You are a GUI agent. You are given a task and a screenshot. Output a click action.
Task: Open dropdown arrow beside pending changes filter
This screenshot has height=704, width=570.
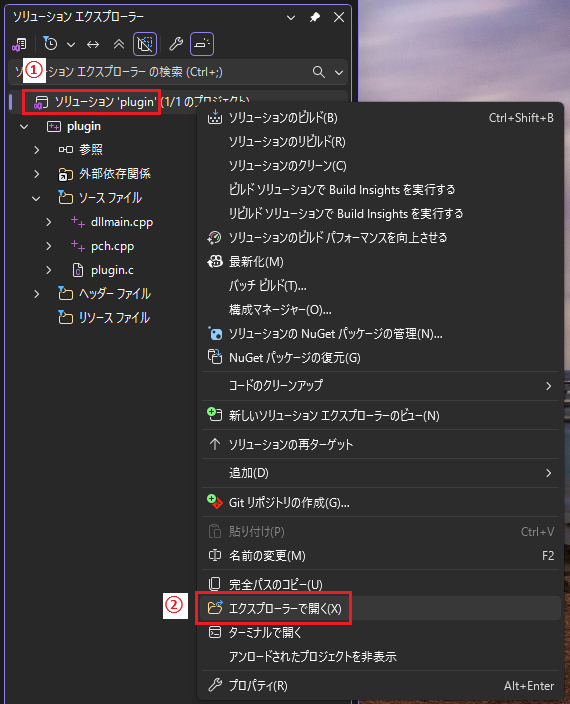(71, 44)
